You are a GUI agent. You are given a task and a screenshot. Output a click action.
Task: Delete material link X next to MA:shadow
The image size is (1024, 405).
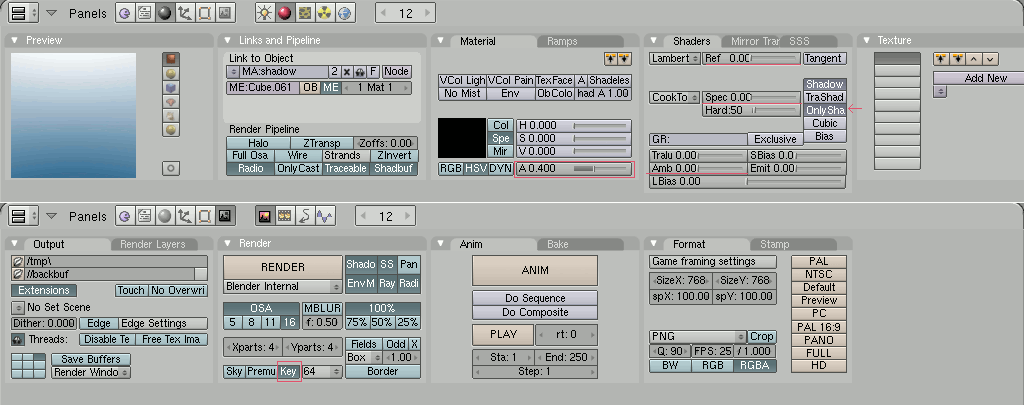pyautogui.click(x=347, y=72)
